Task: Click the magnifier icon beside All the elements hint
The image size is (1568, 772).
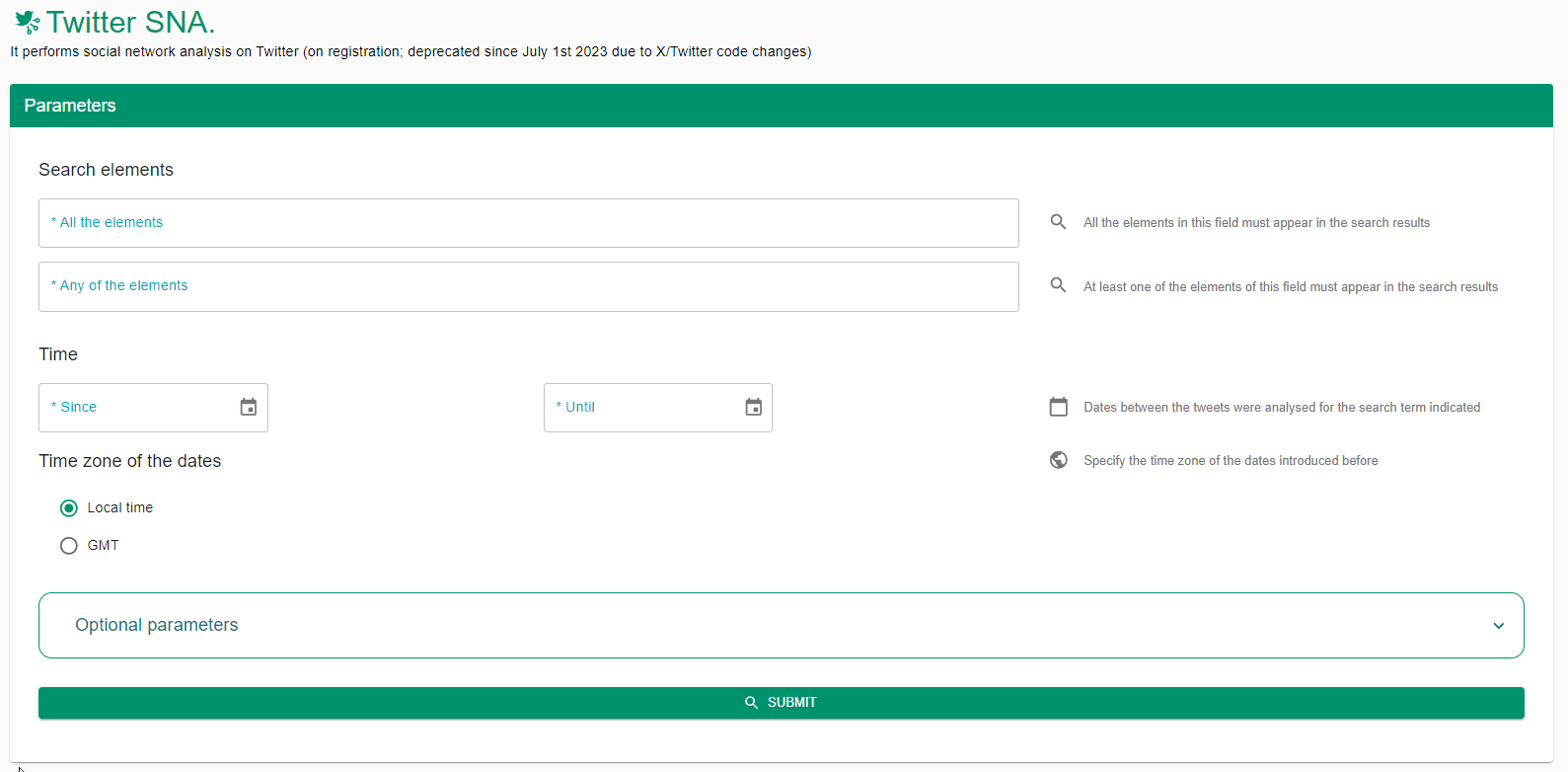Action: coord(1058,222)
